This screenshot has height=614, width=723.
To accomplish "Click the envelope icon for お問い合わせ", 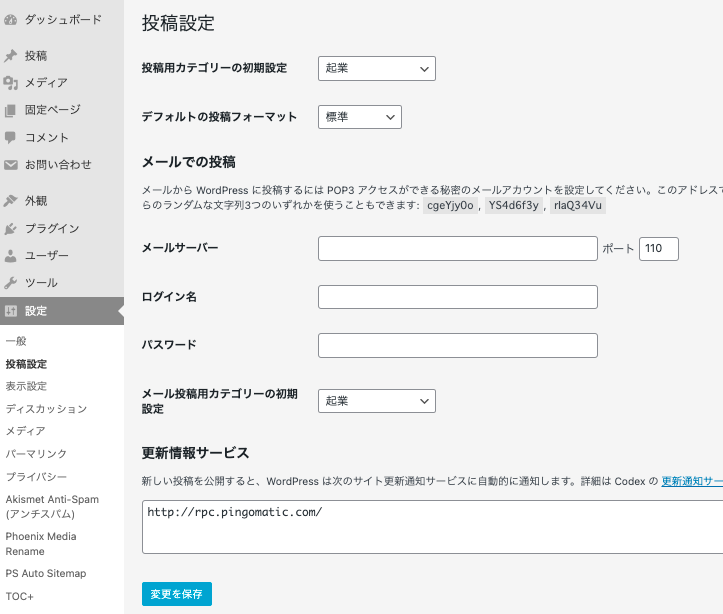I will point(11,165).
